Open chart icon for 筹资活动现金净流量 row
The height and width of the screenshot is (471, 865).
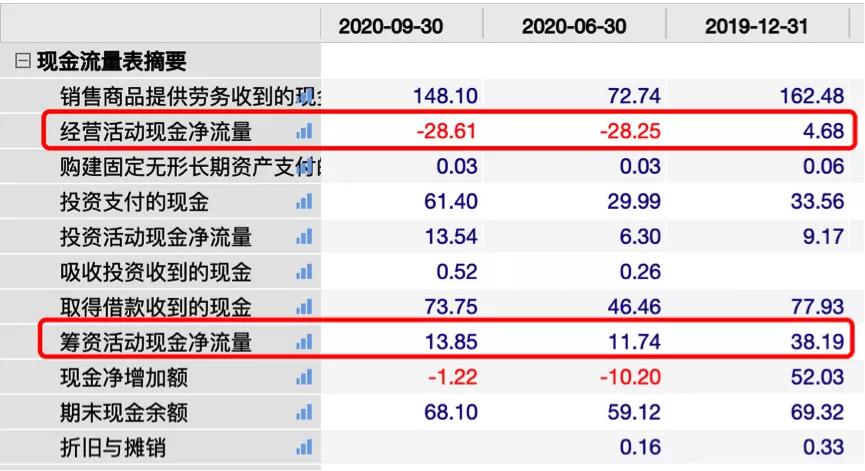point(305,342)
